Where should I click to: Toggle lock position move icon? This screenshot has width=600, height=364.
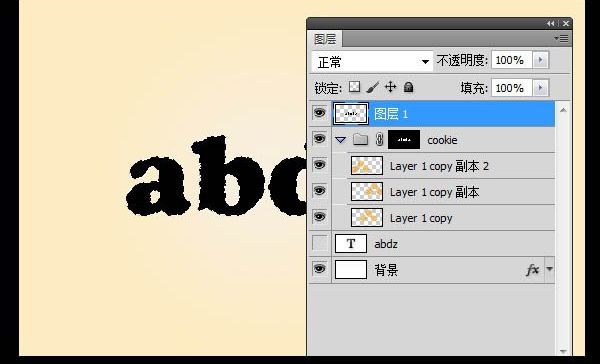[x=390, y=87]
